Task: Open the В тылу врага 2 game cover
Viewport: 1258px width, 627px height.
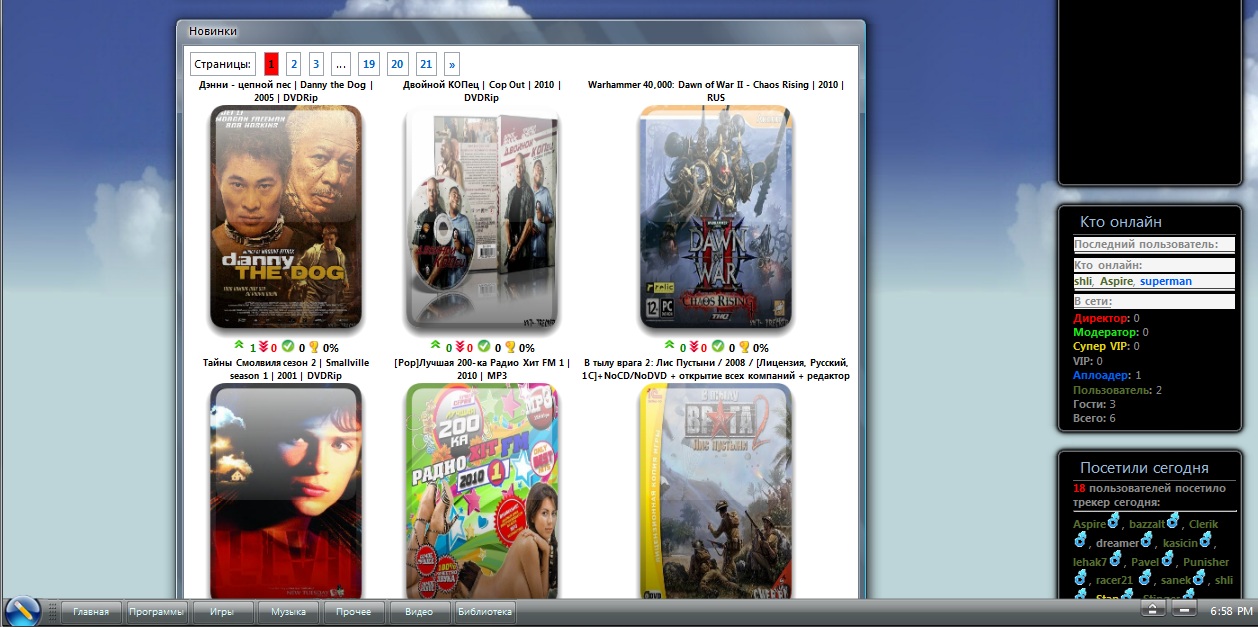Action: (716, 491)
